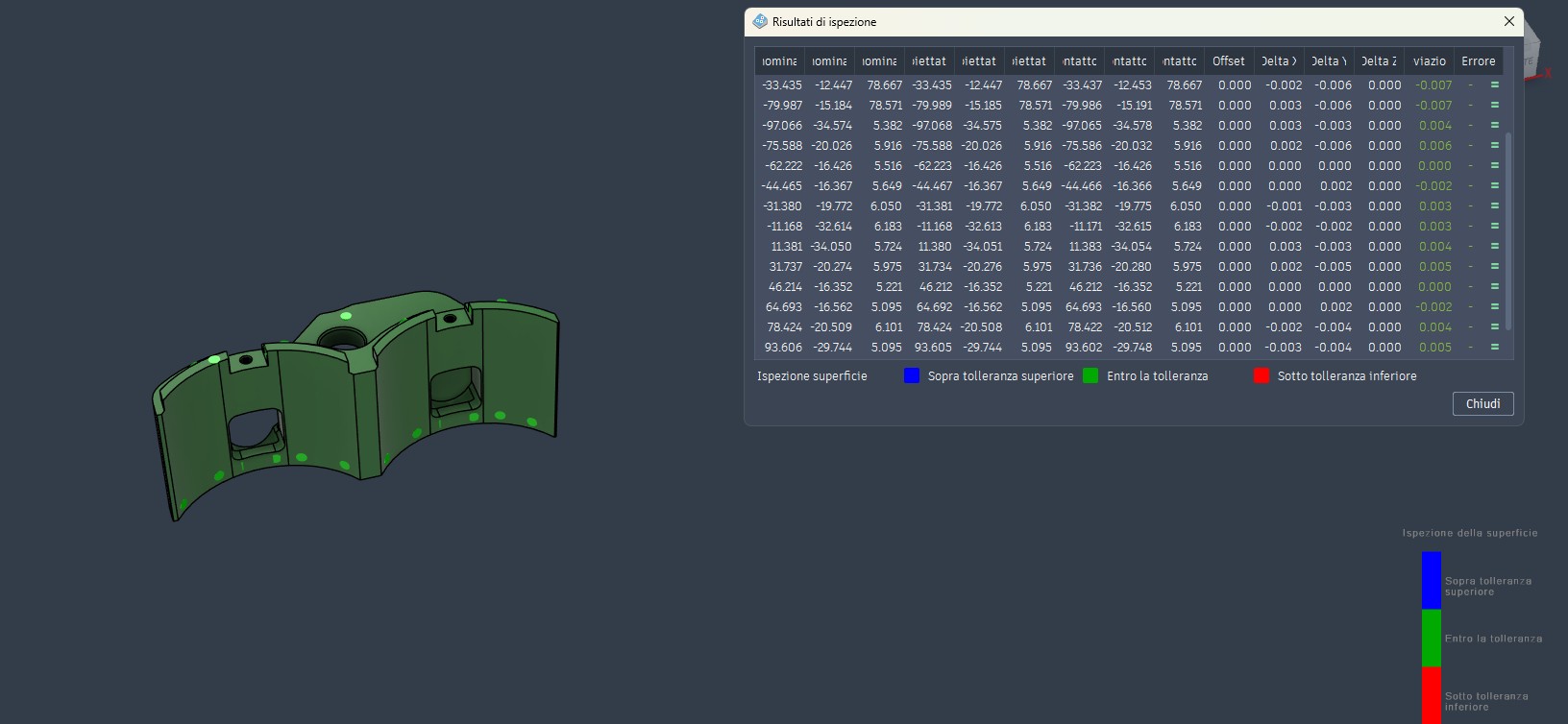The width and height of the screenshot is (1568, 724).
Task: Click equals icon in row starting -44.465
Action: pos(1495,186)
